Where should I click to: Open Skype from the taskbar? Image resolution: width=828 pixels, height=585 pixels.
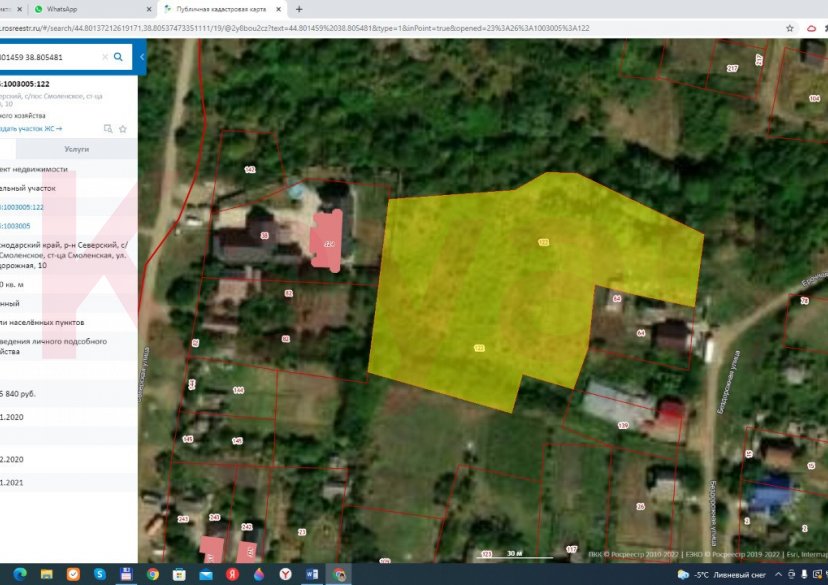[99, 575]
